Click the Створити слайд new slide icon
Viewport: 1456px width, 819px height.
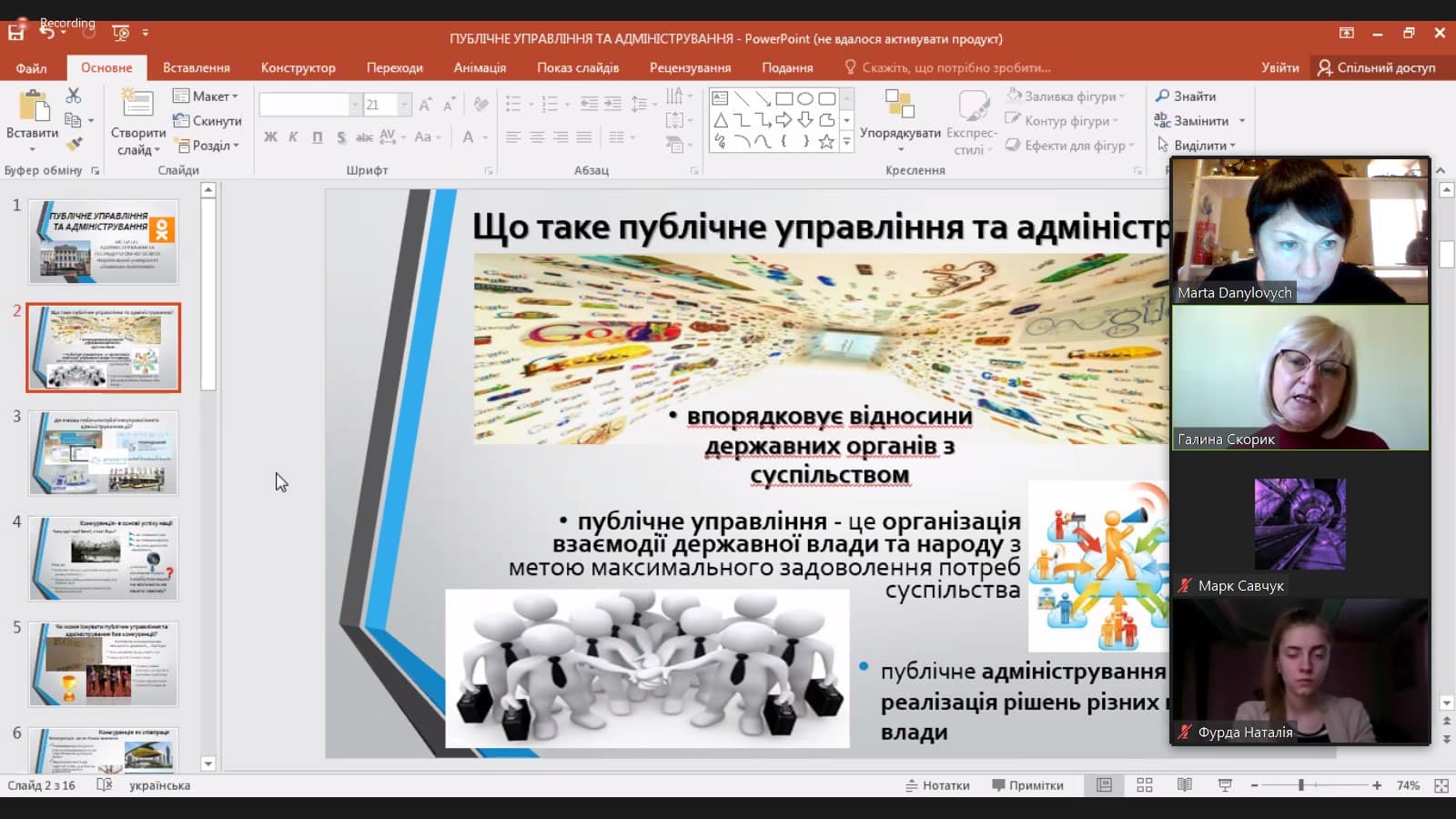[137, 103]
